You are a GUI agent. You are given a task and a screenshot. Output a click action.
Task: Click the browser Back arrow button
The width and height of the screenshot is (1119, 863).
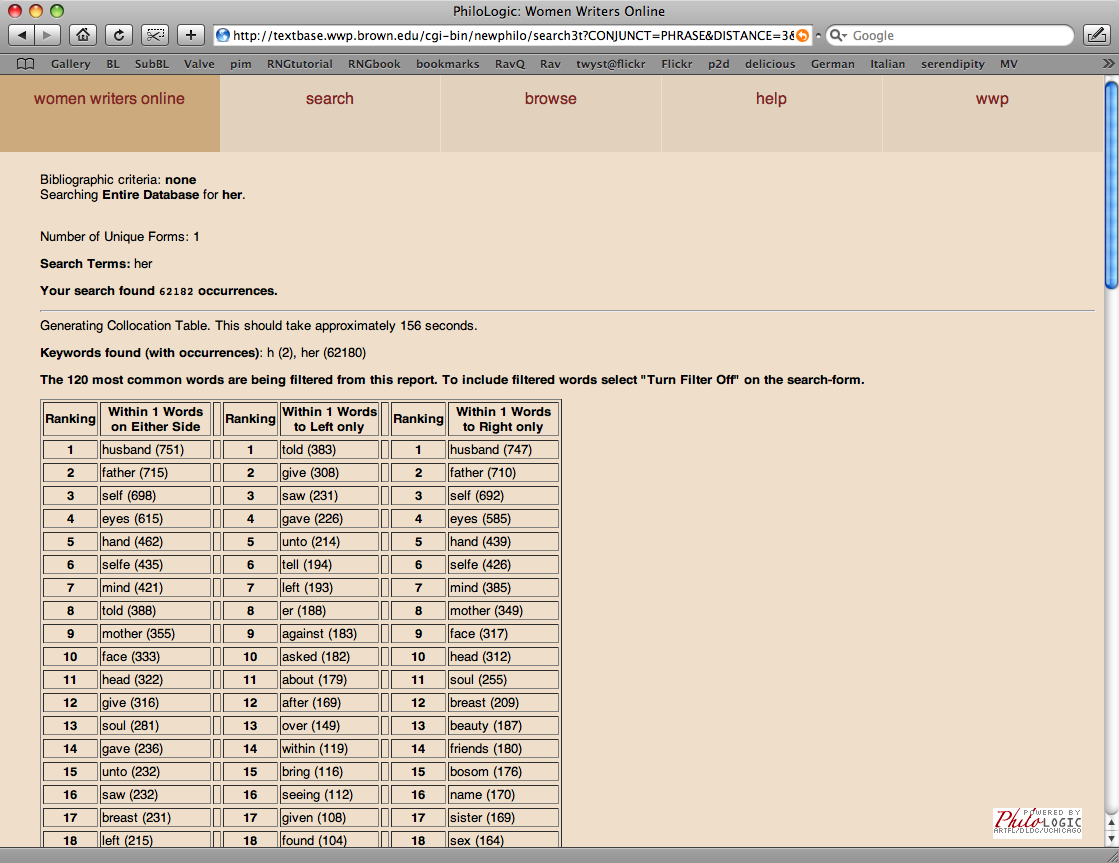pyautogui.click(x=21, y=35)
